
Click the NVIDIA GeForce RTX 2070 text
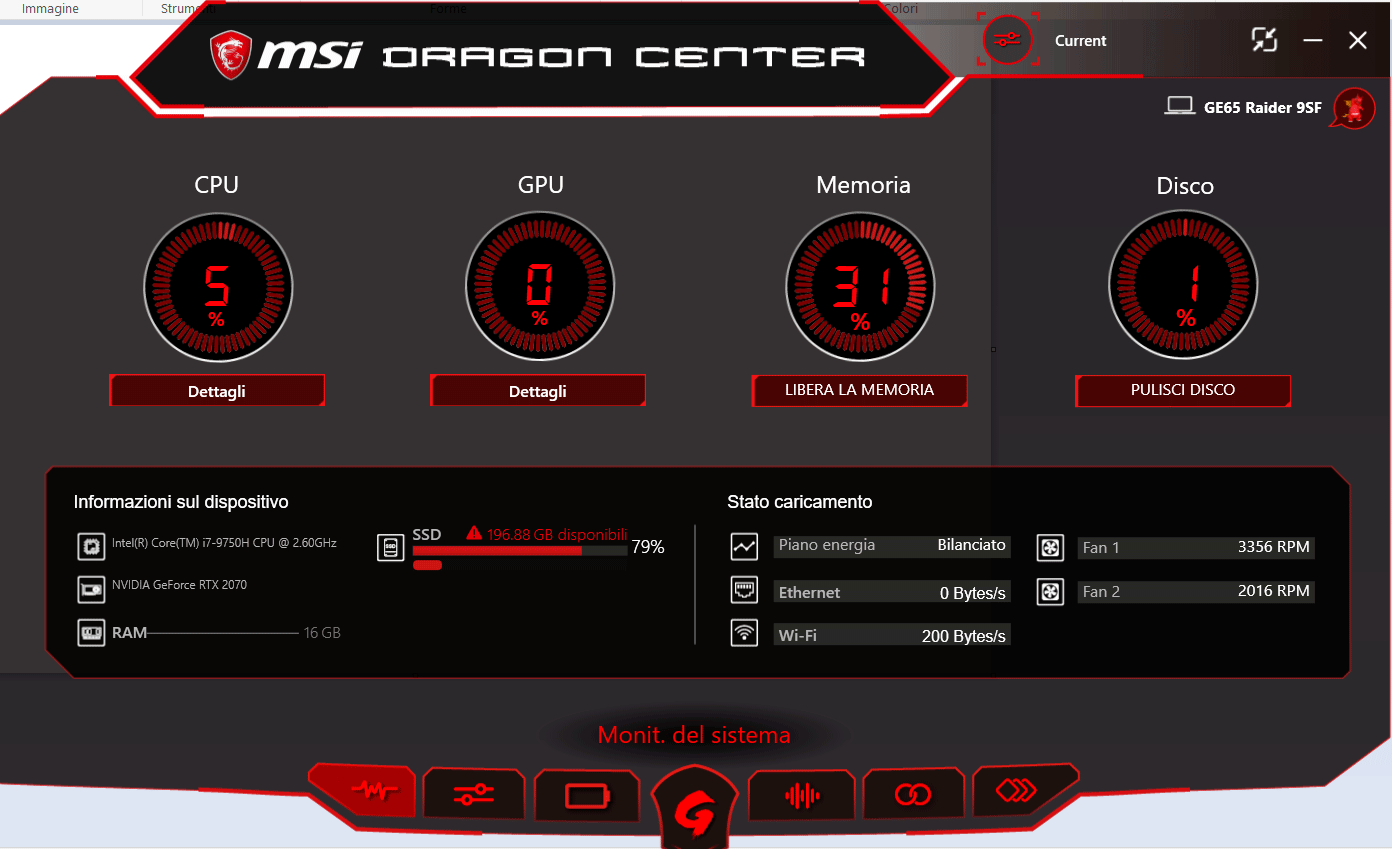tap(179, 585)
